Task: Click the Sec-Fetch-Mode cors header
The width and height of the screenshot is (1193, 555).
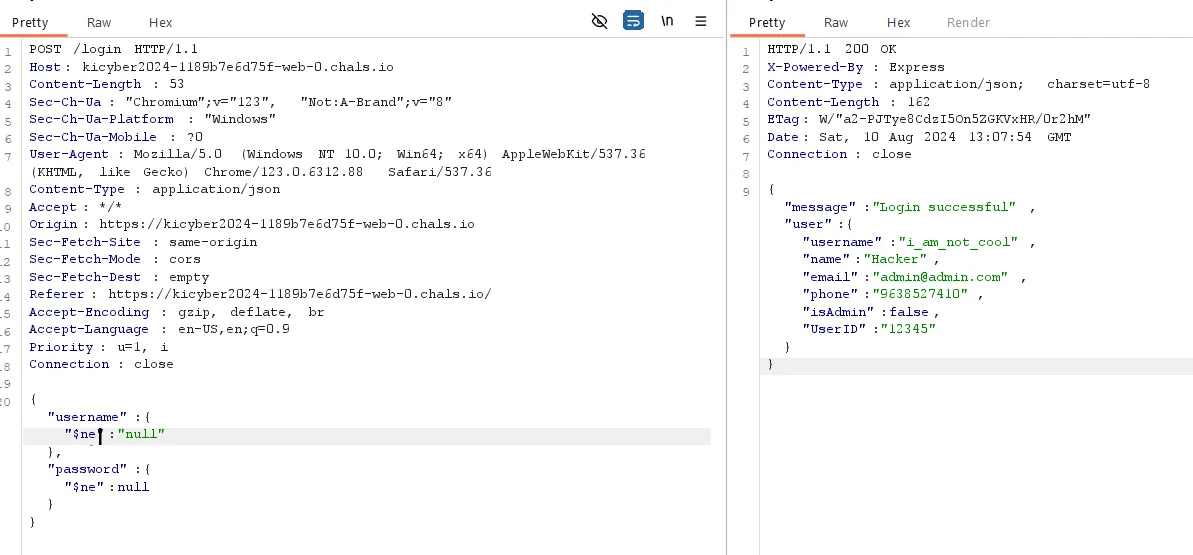Action: pyautogui.click(x=115, y=260)
